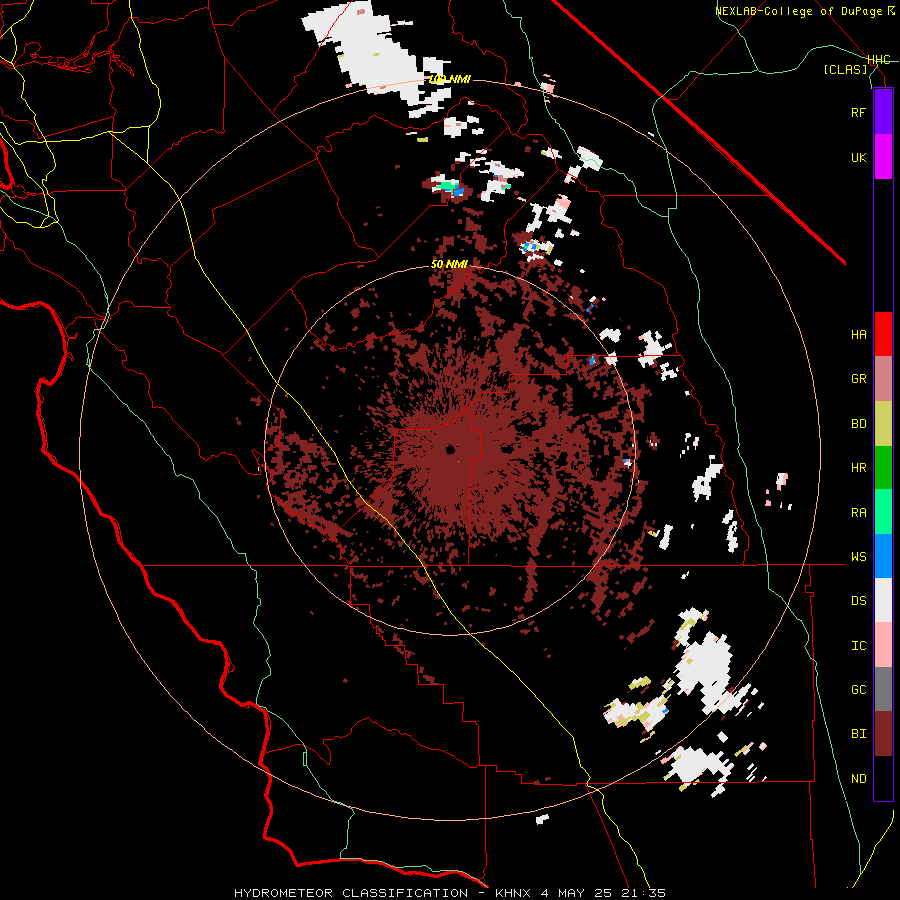Viewport: 900px width, 900px height.
Task: Click the "WS" legend label
Action: [858, 557]
